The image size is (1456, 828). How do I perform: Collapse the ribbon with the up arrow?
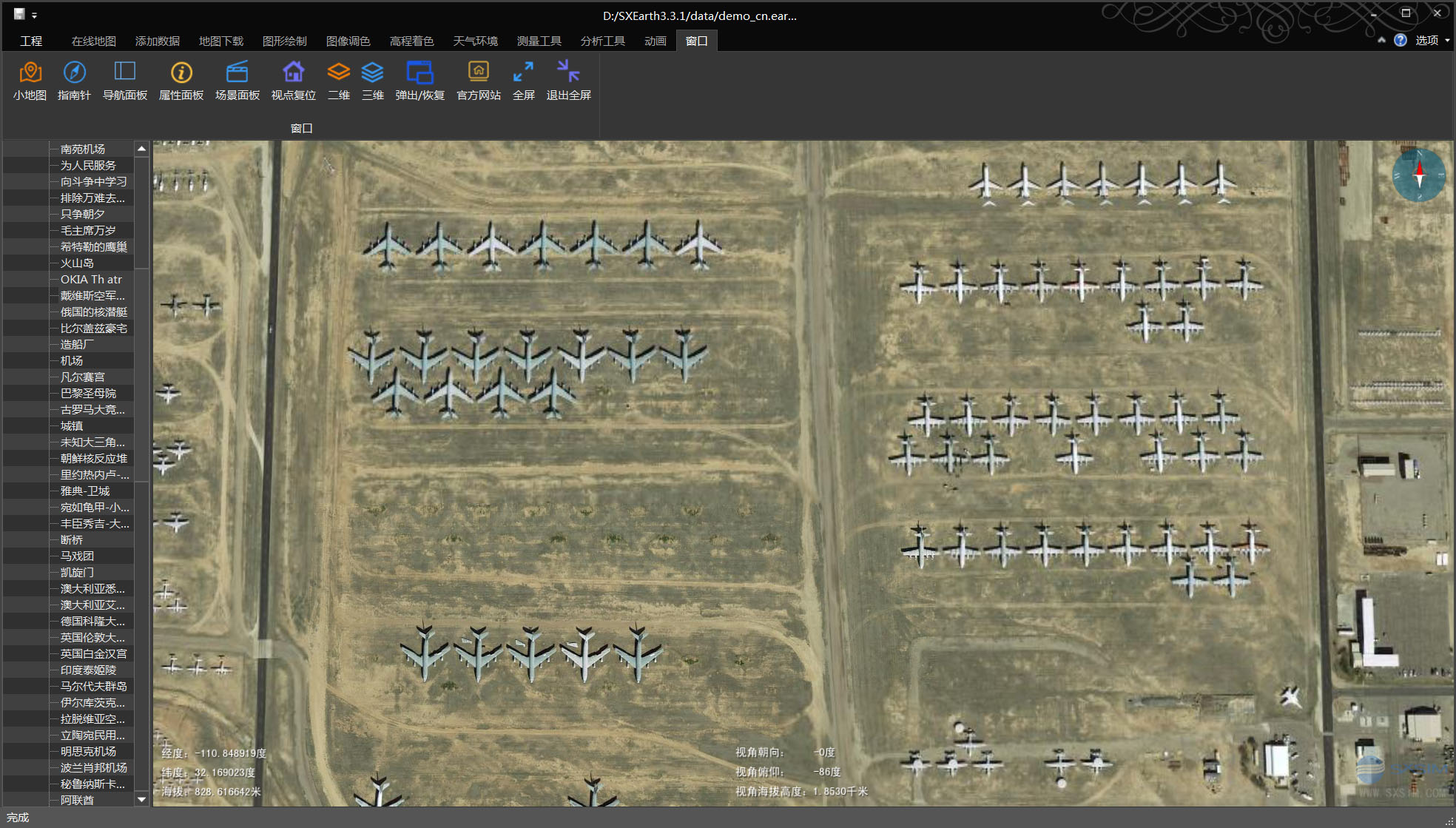point(1381,40)
